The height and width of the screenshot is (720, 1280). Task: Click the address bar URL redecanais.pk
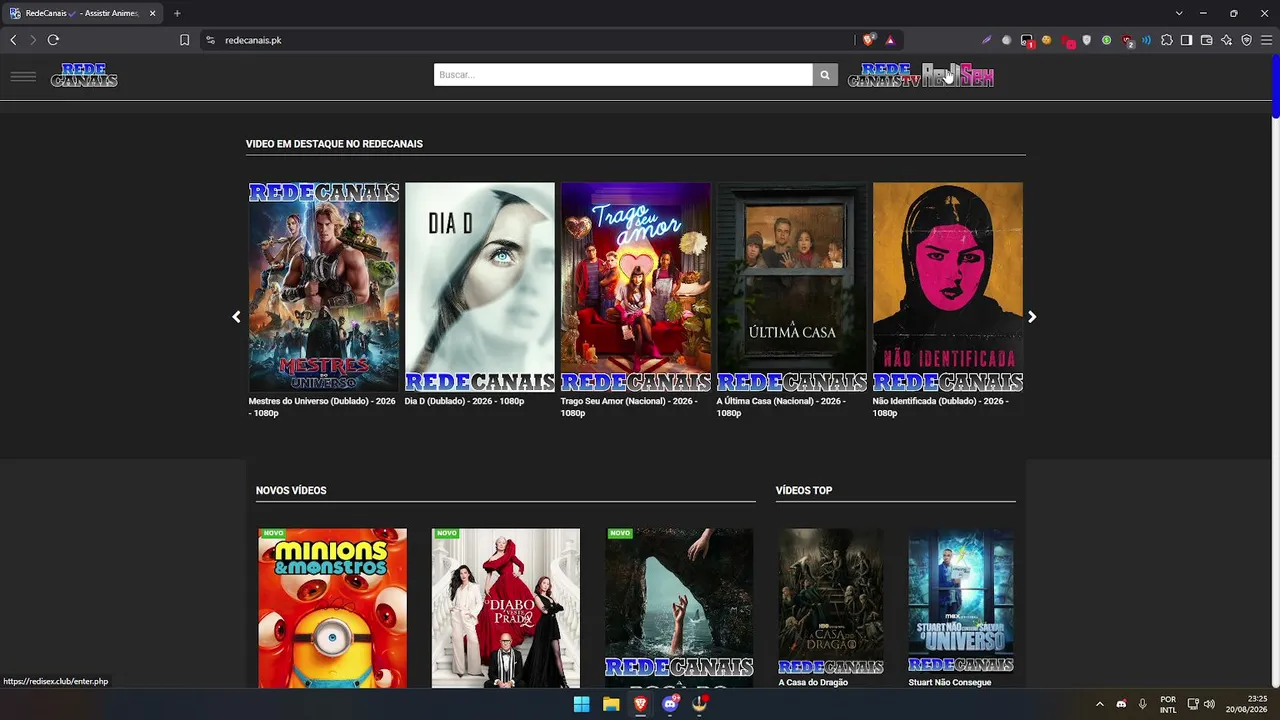click(253, 40)
